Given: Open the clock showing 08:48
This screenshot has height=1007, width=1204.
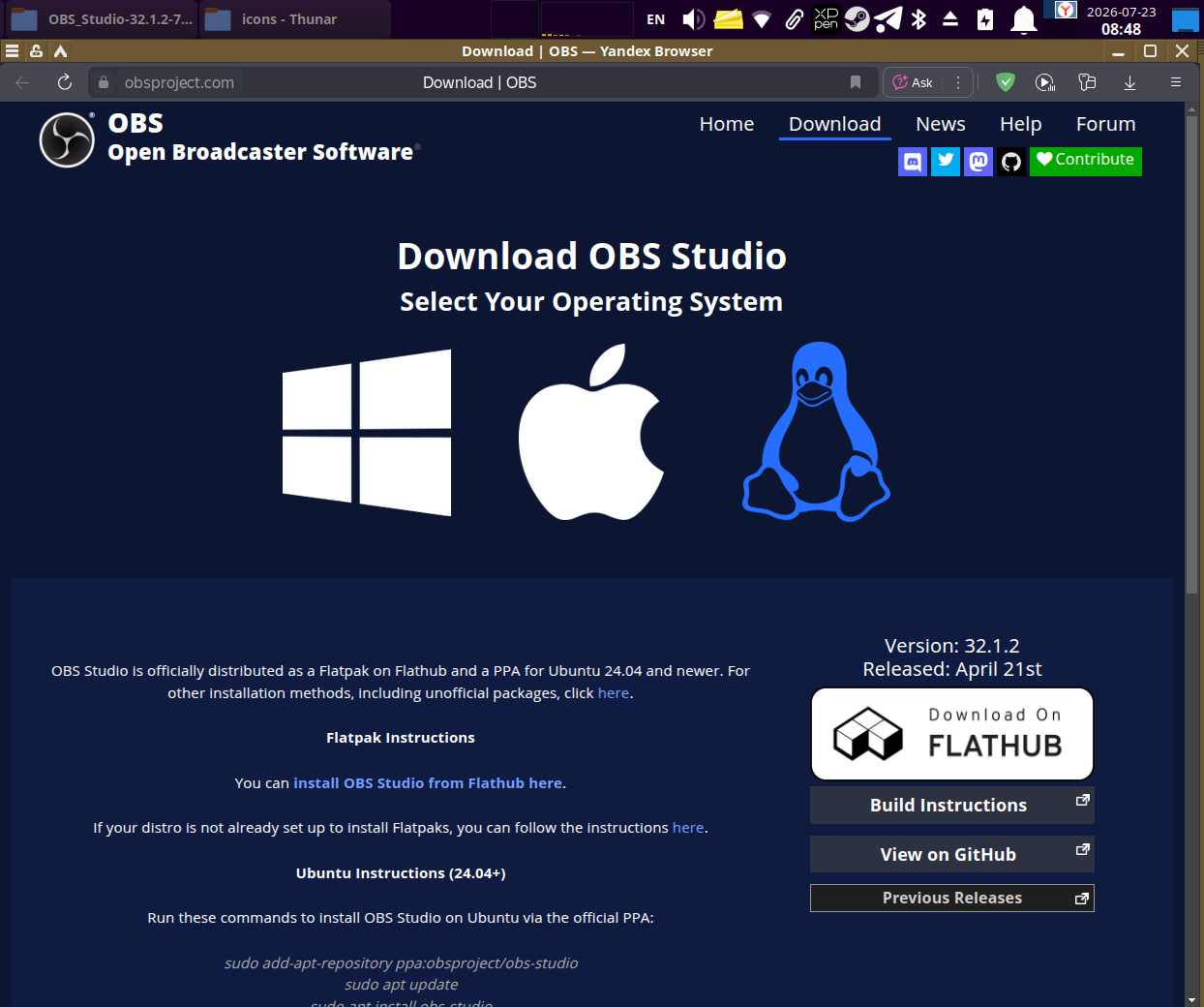Looking at the screenshot, I should pyautogui.click(x=1121, y=20).
